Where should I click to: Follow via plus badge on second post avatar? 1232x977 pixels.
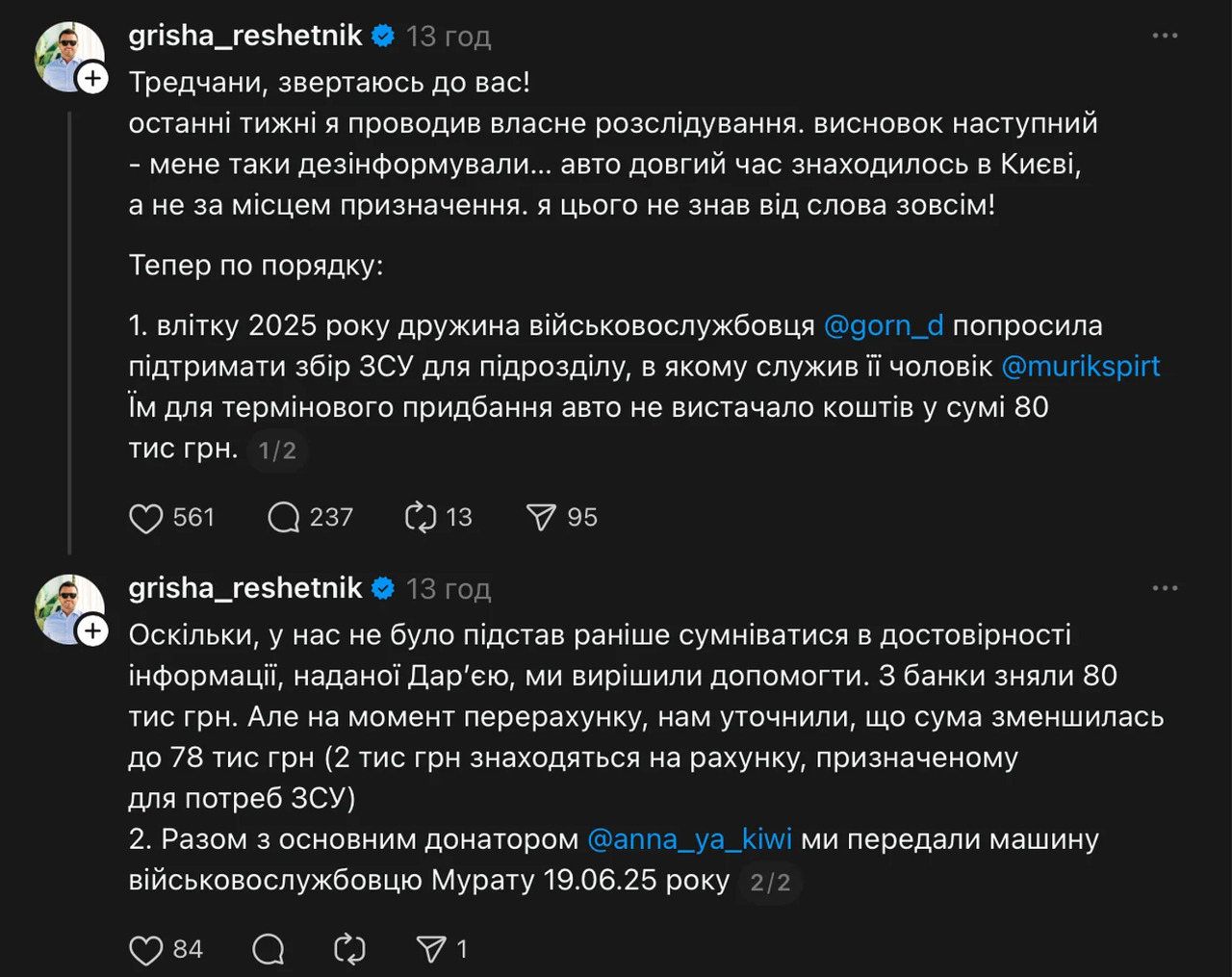click(92, 630)
